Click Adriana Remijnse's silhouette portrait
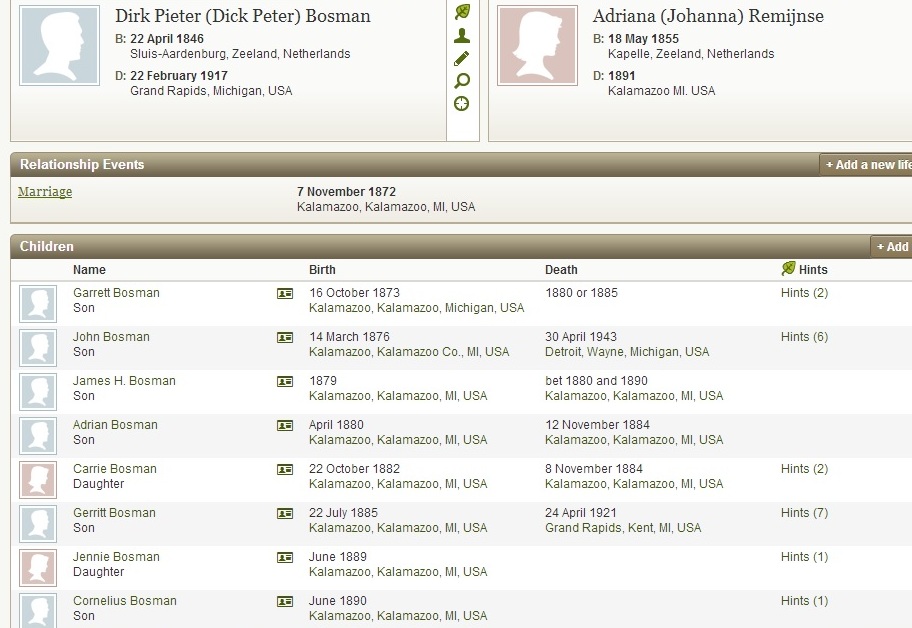Image resolution: width=912 pixels, height=628 pixels. point(537,46)
